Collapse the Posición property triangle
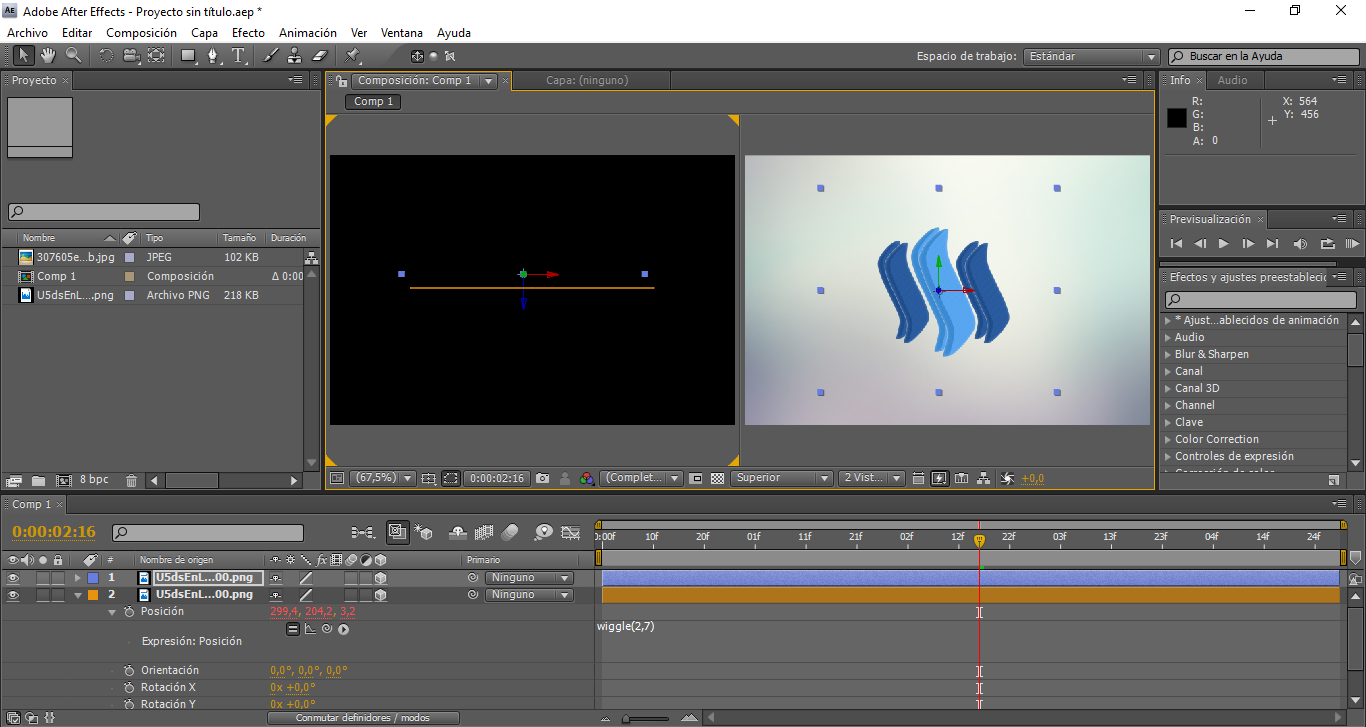This screenshot has height=727, width=1366. (x=112, y=611)
